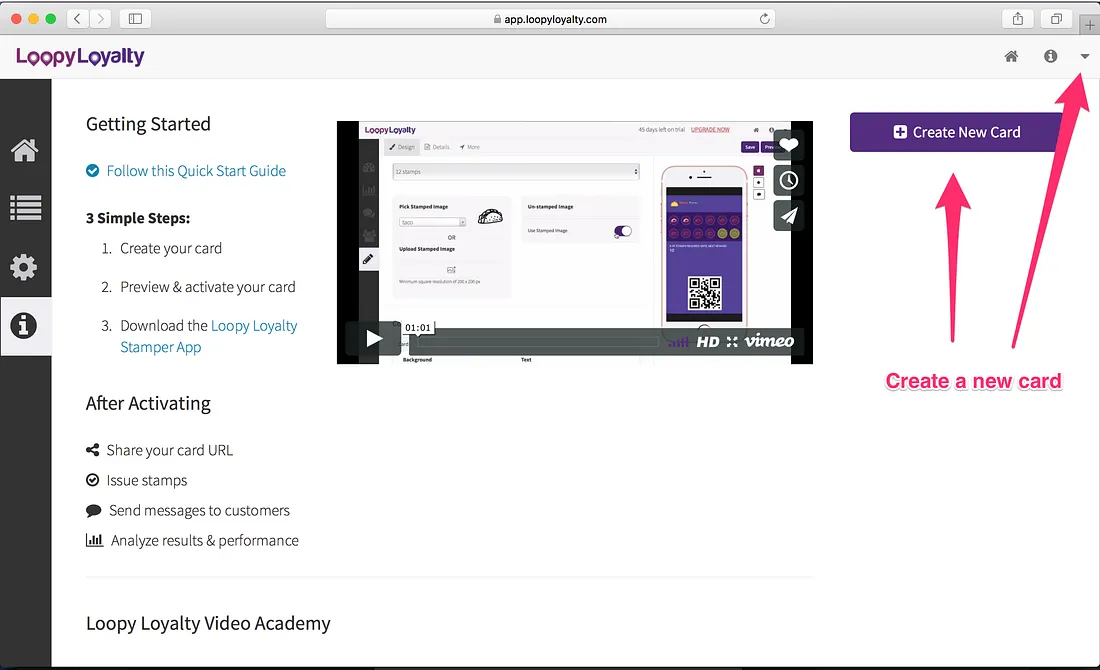Click the video progress bar
1100x670 pixels.
tap(537, 342)
